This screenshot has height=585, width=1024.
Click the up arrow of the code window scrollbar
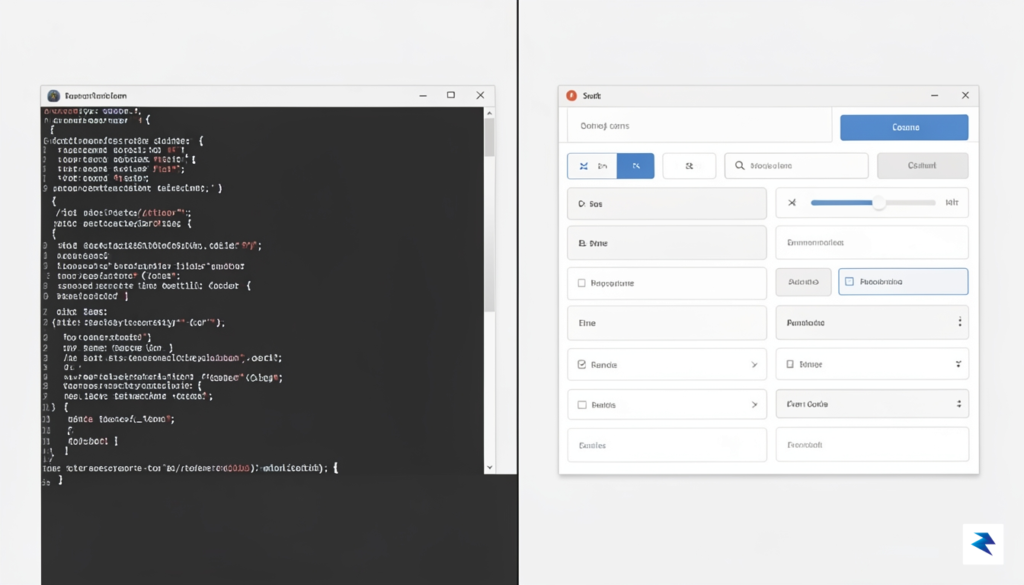489,113
